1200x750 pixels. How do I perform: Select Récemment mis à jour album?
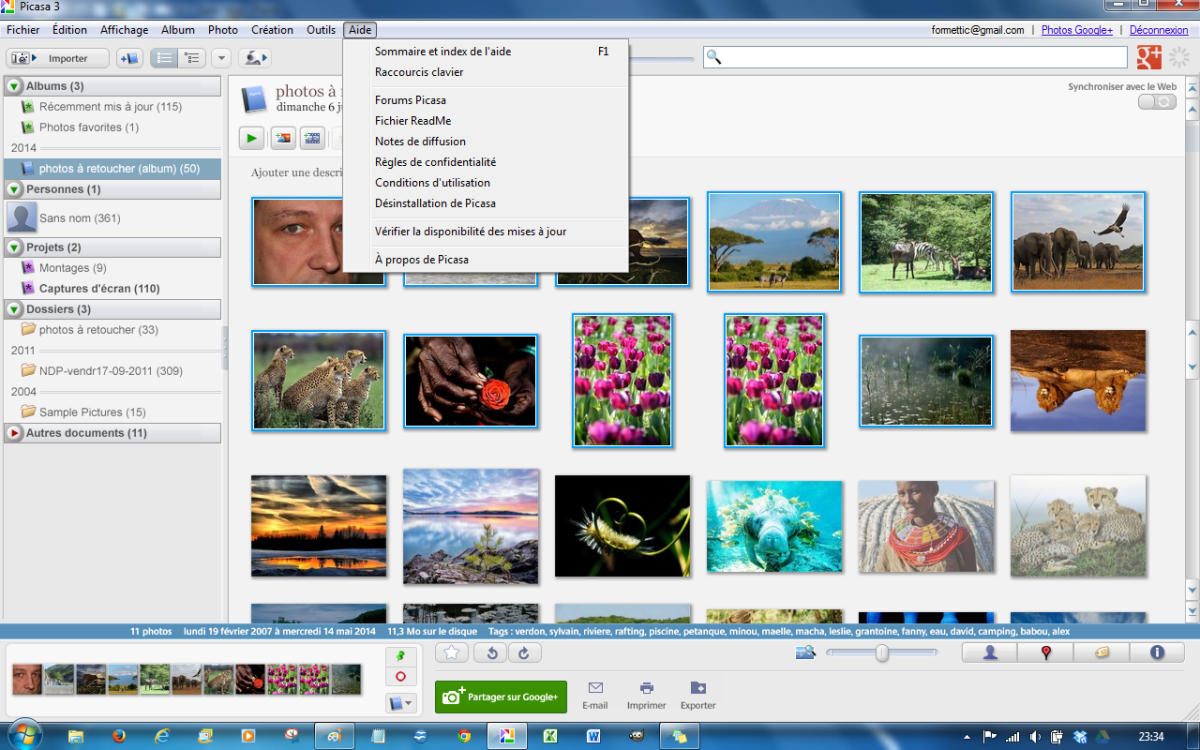110,107
